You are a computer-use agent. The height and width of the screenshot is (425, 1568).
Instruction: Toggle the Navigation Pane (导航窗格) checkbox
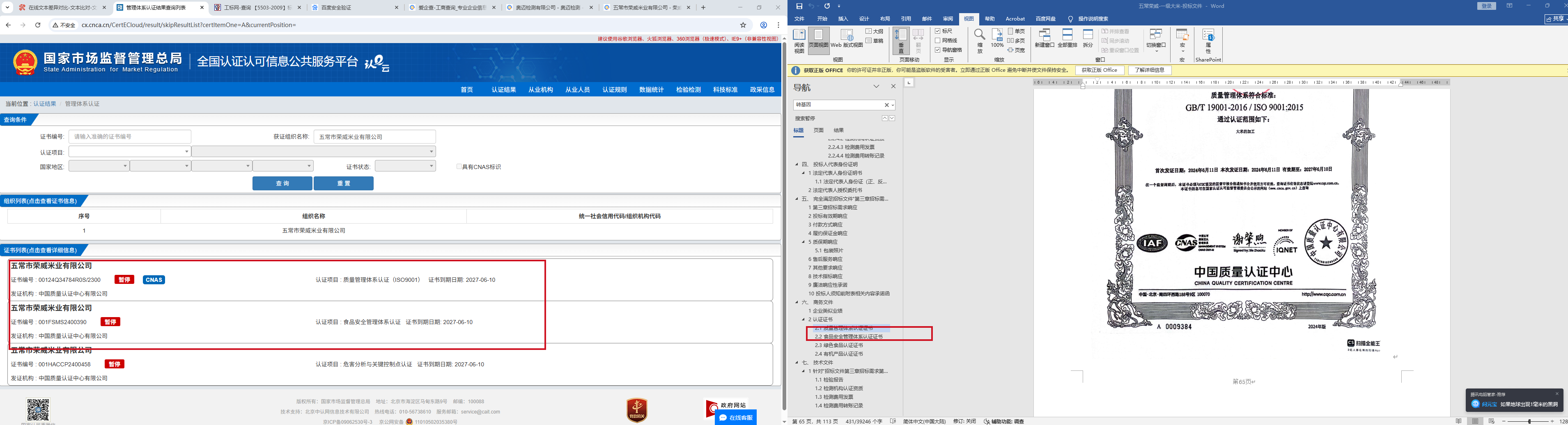pyautogui.click(x=938, y=50)
